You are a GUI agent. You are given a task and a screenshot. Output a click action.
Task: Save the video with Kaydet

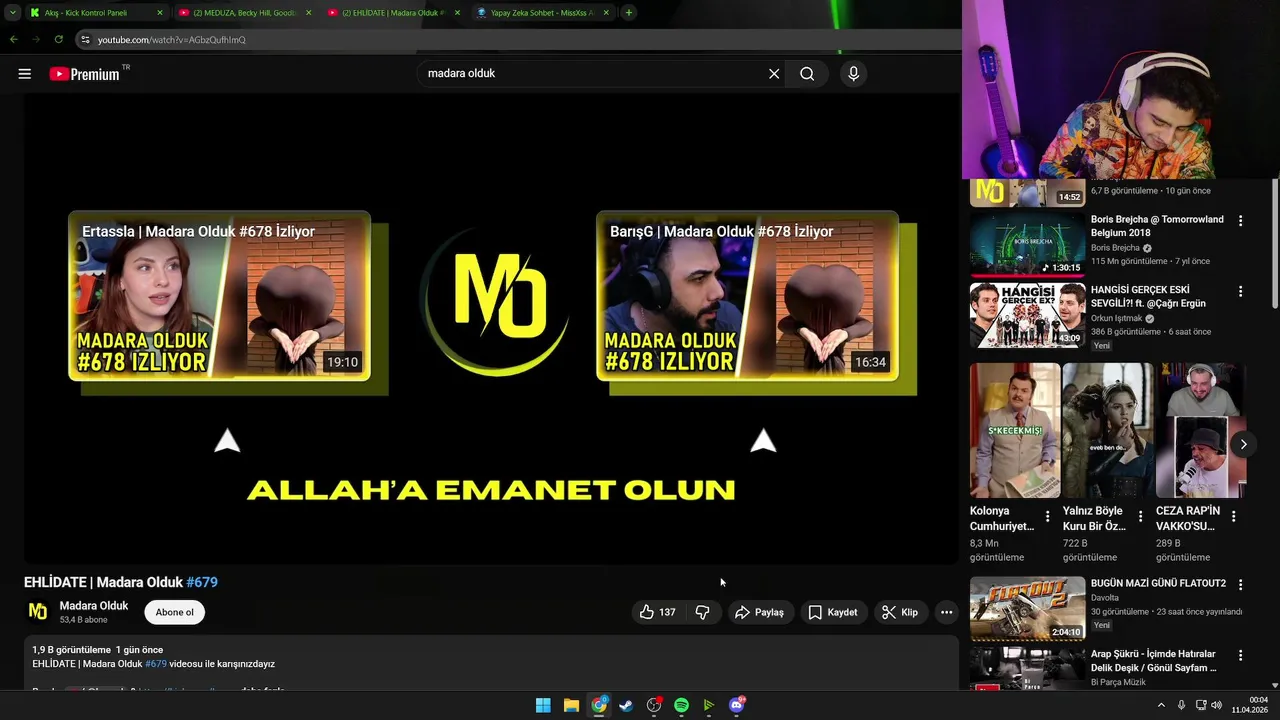coord(833,612)
